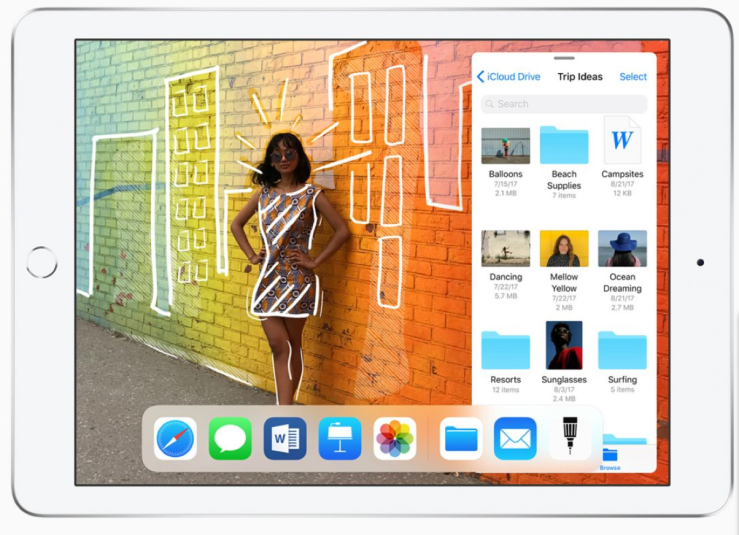Click the Trip Ideas title

[580, 76]
